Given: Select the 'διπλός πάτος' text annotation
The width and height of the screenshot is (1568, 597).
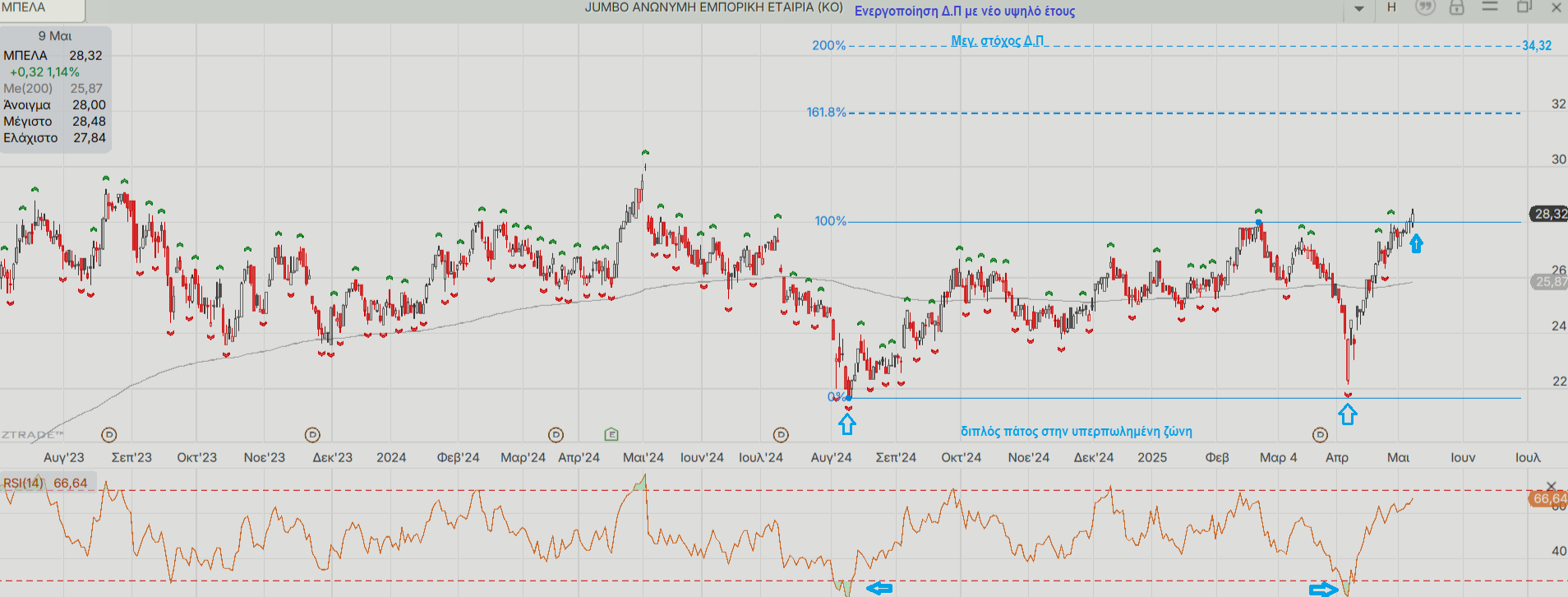Looking at the screenshot, I should point(1076,432).
